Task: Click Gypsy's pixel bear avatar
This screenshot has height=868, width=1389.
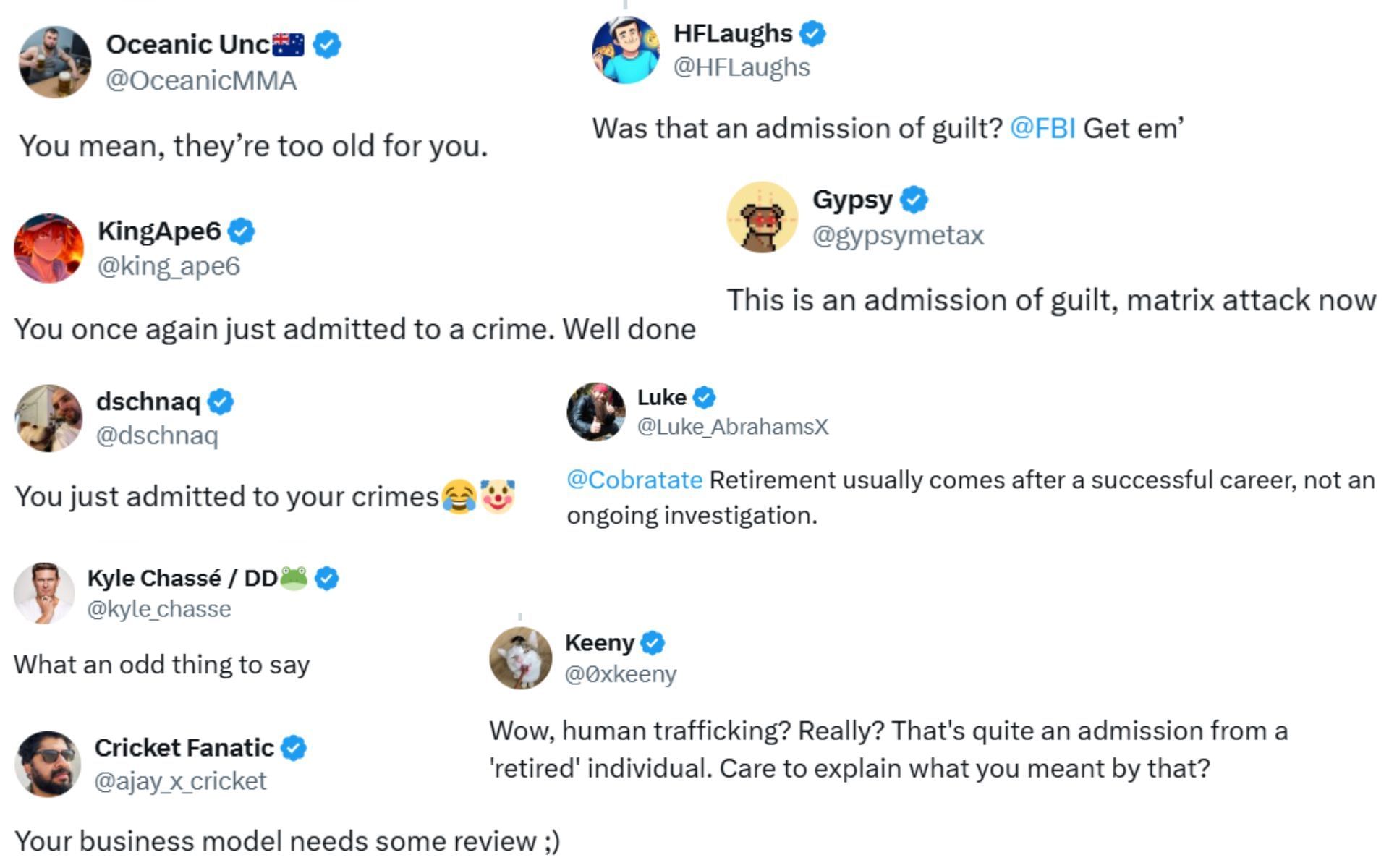Action: [x=762, y=217]
